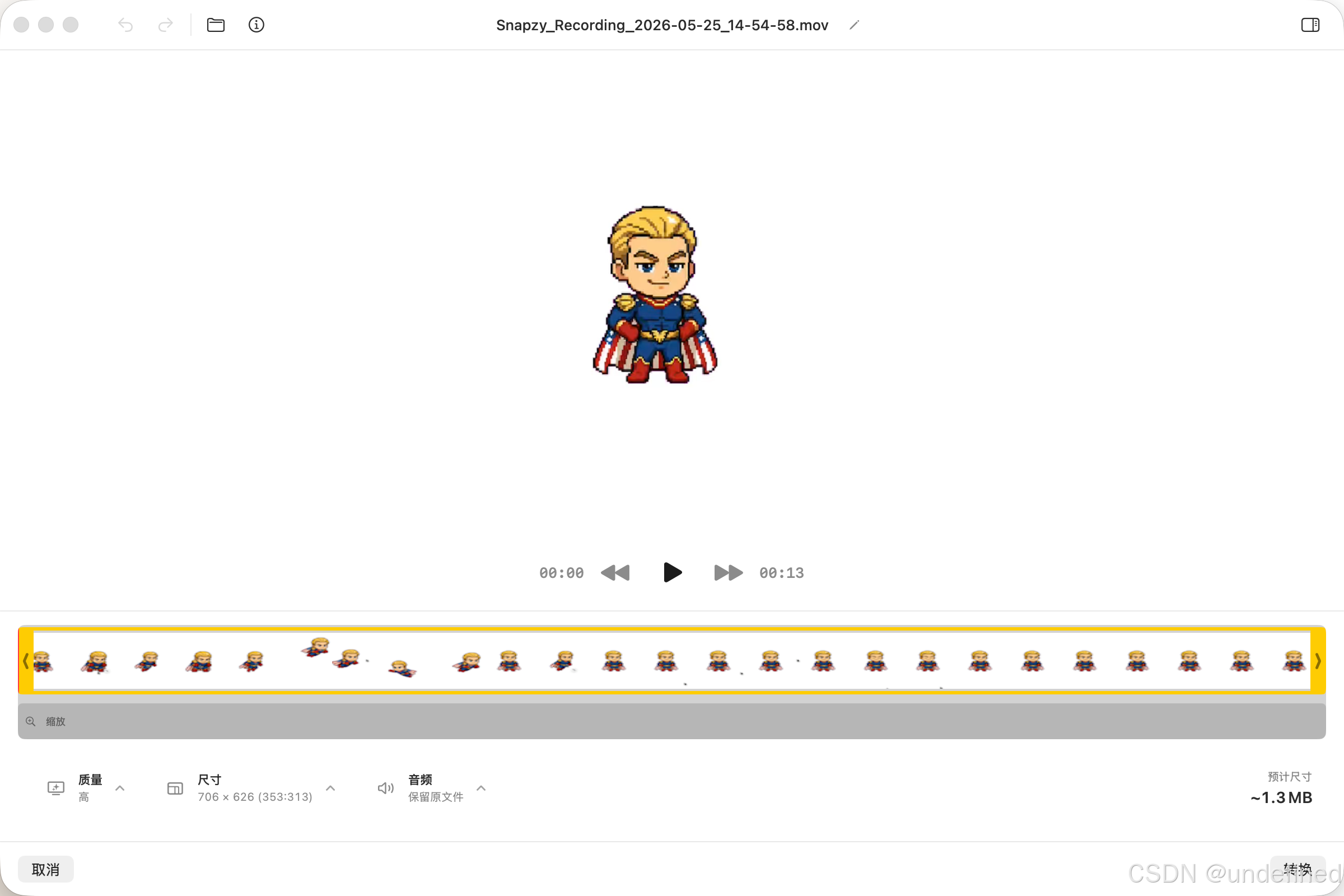Click the 保留原文件 audio setting text

pyautogui.click(x=436, y=797)
